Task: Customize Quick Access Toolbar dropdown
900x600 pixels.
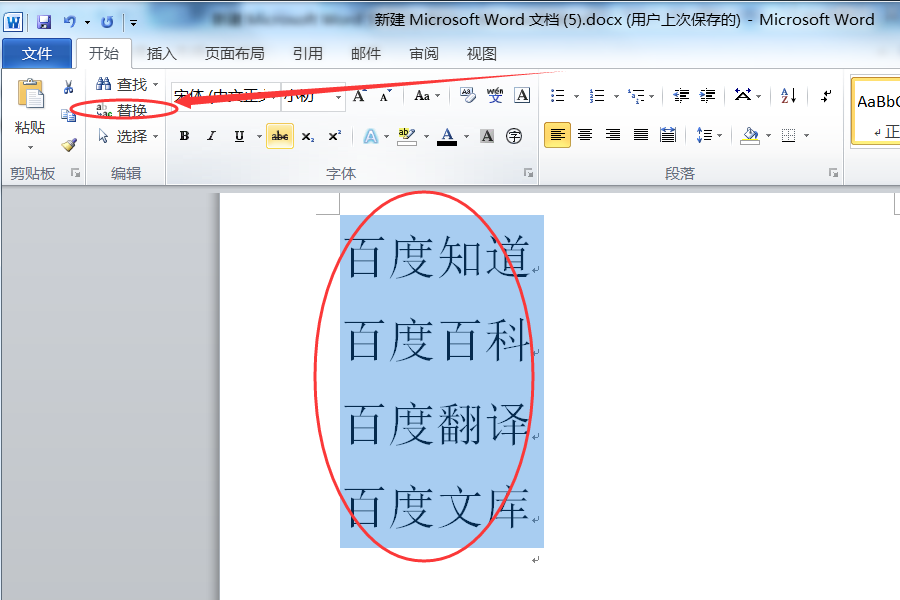Action: [x=133, y=23]
